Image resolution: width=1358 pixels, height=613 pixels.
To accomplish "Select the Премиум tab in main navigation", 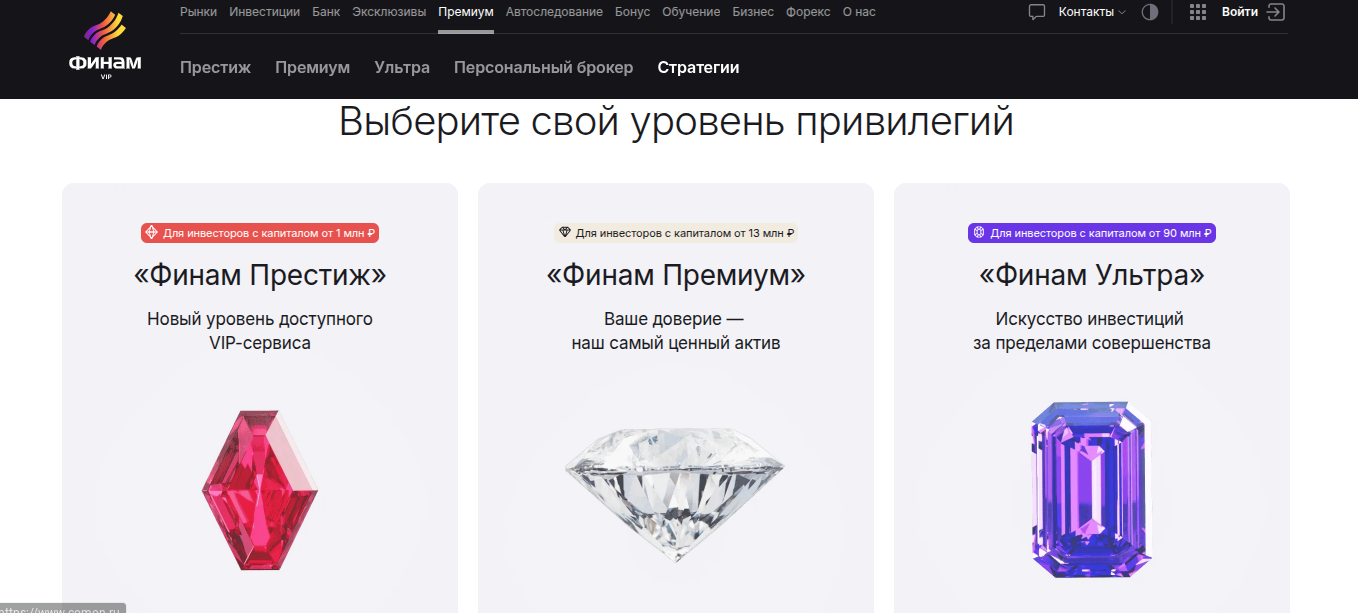I will pos(465,11).
